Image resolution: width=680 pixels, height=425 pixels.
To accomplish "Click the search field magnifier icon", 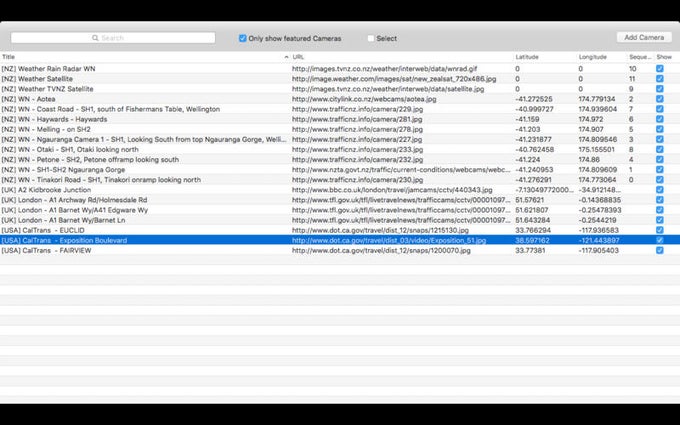I will (x=95, y=38).
